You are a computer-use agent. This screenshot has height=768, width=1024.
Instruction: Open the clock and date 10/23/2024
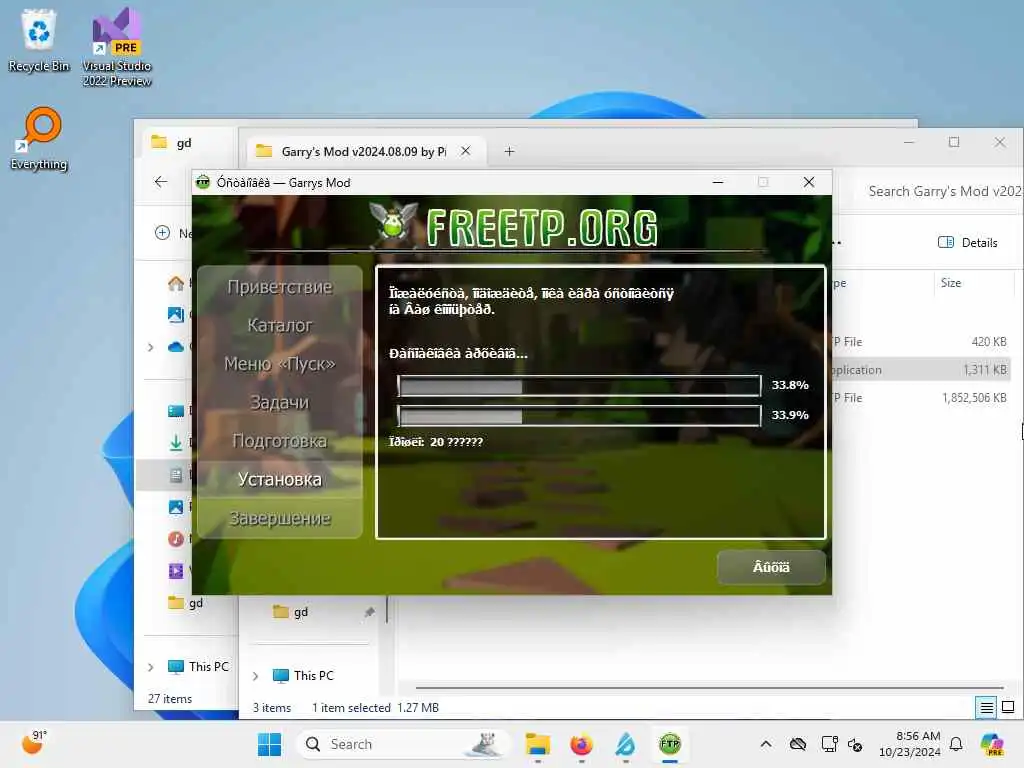coord(910,744)
